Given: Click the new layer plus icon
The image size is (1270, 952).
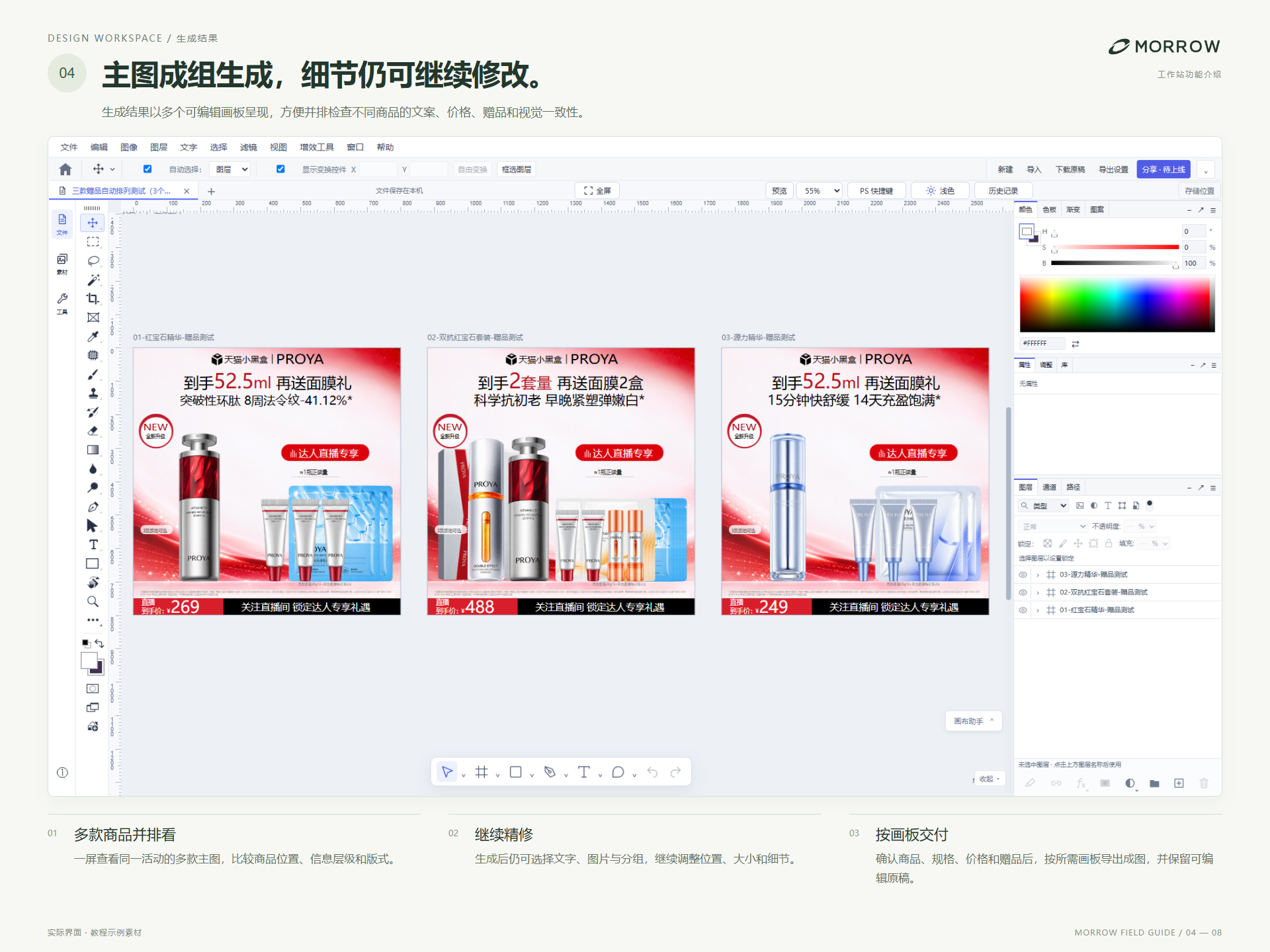Looking at the screenshot, I should coord(1179,783).
